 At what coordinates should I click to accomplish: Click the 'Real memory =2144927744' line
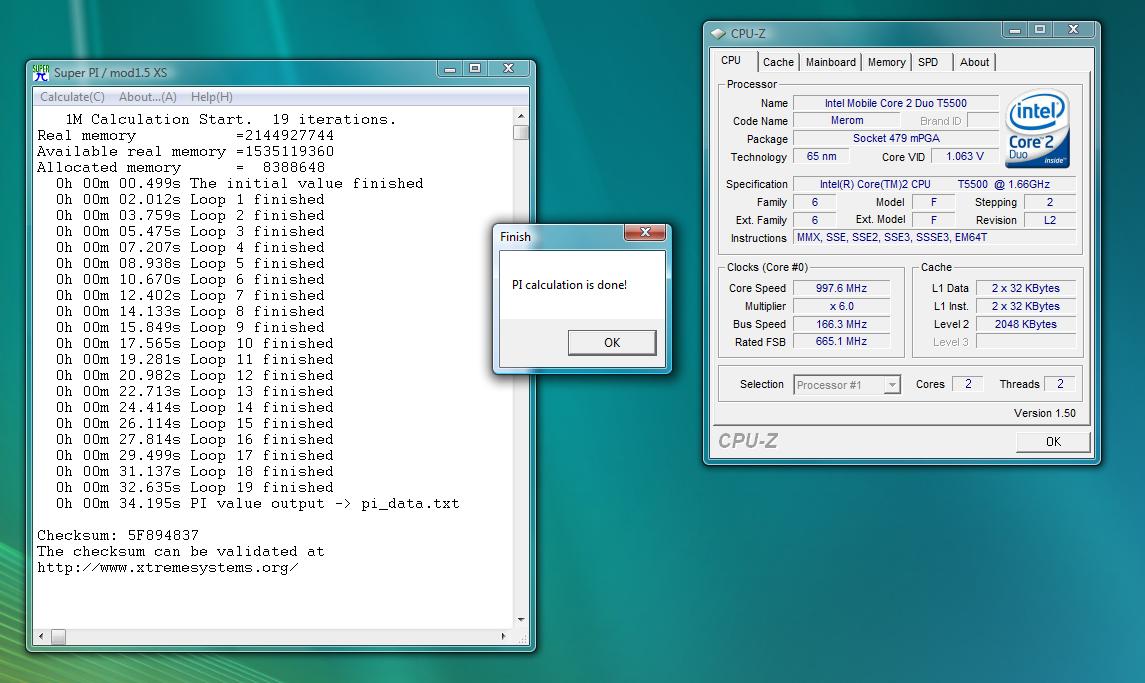(185, 135)
